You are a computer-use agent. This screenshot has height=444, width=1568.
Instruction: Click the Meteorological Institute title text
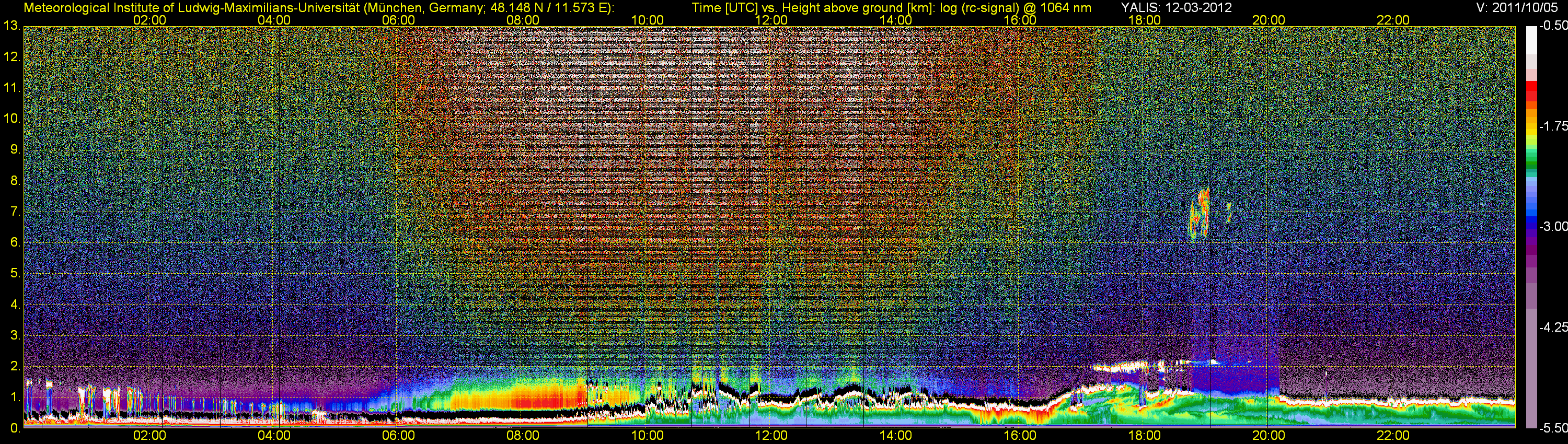click(x=318, y=7)
